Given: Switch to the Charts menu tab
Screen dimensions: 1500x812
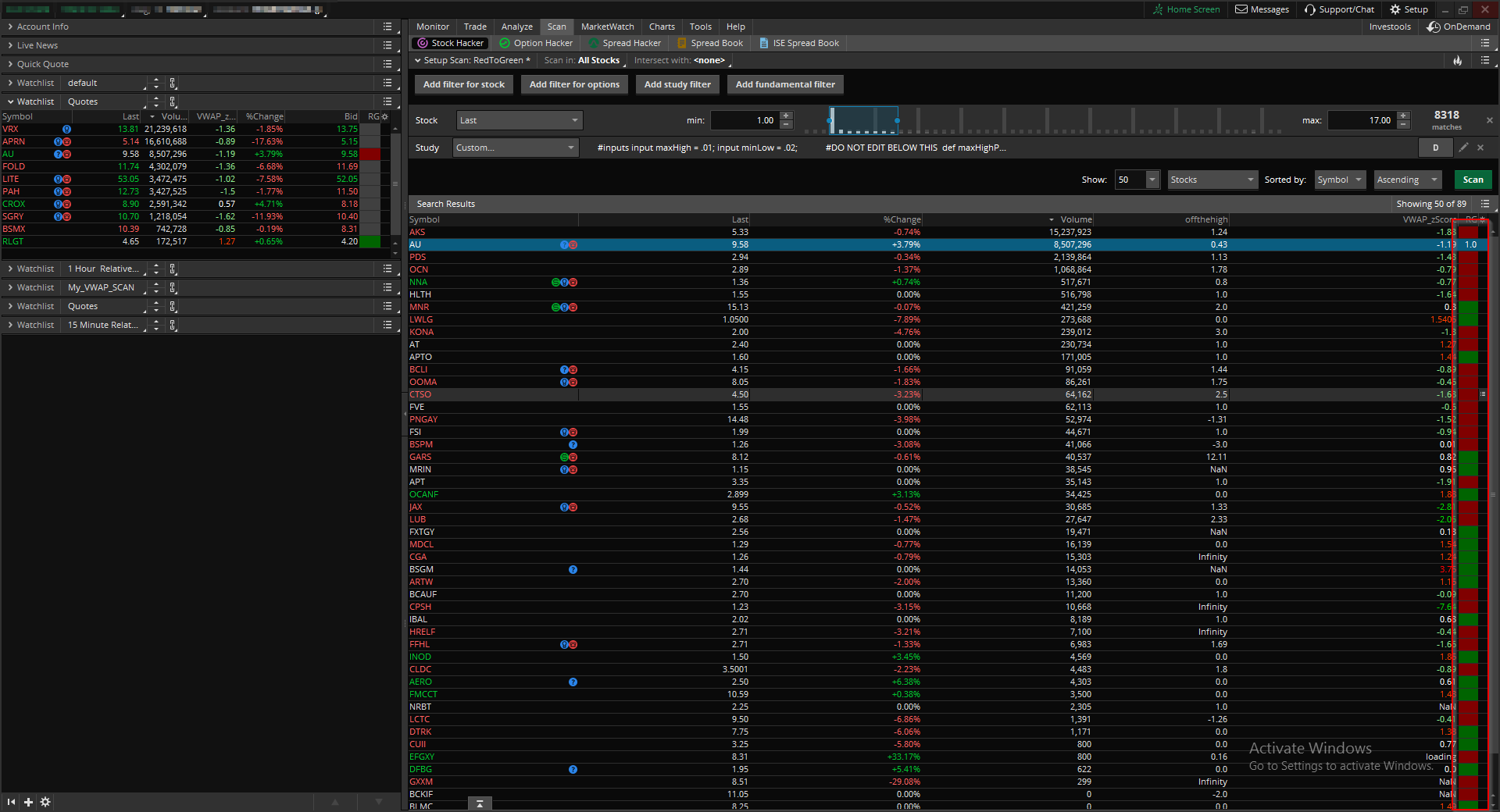Looking at the screenshot, I should tap(661, 27).
